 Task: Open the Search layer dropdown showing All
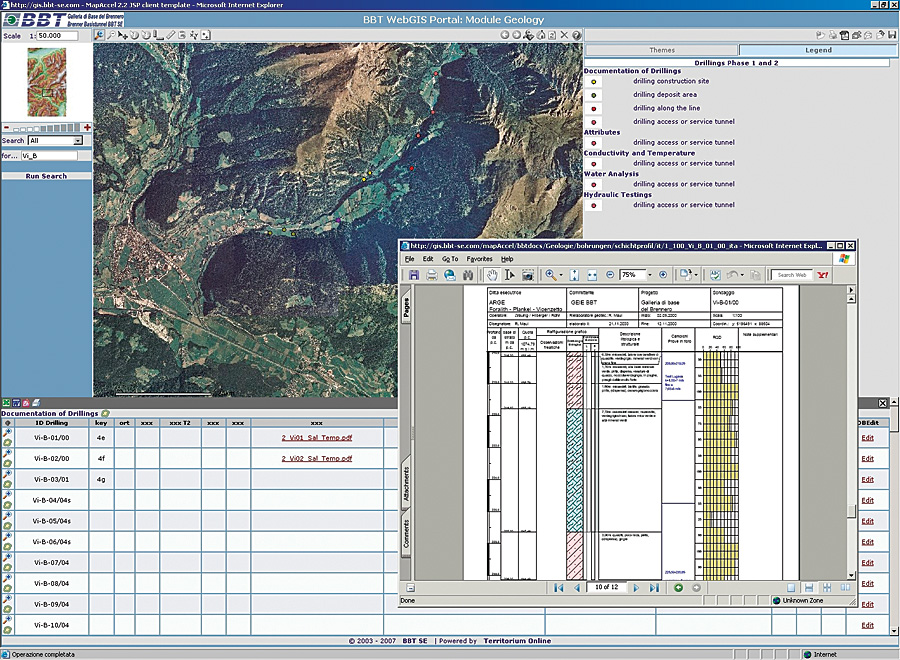(56, 141)
